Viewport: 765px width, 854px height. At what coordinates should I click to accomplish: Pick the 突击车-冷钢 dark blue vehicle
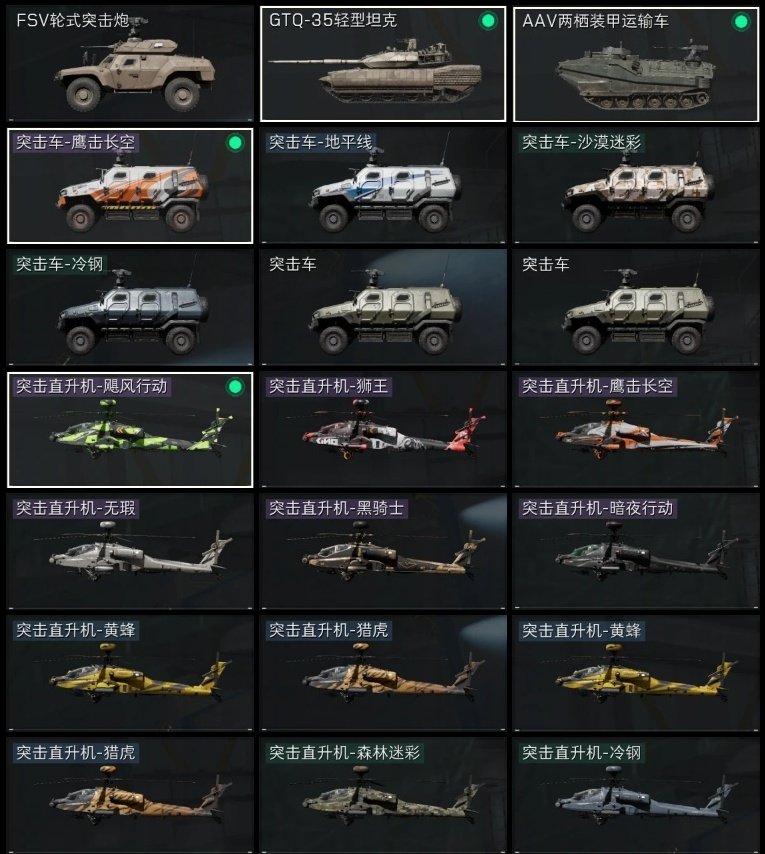(x=130, y=308)
